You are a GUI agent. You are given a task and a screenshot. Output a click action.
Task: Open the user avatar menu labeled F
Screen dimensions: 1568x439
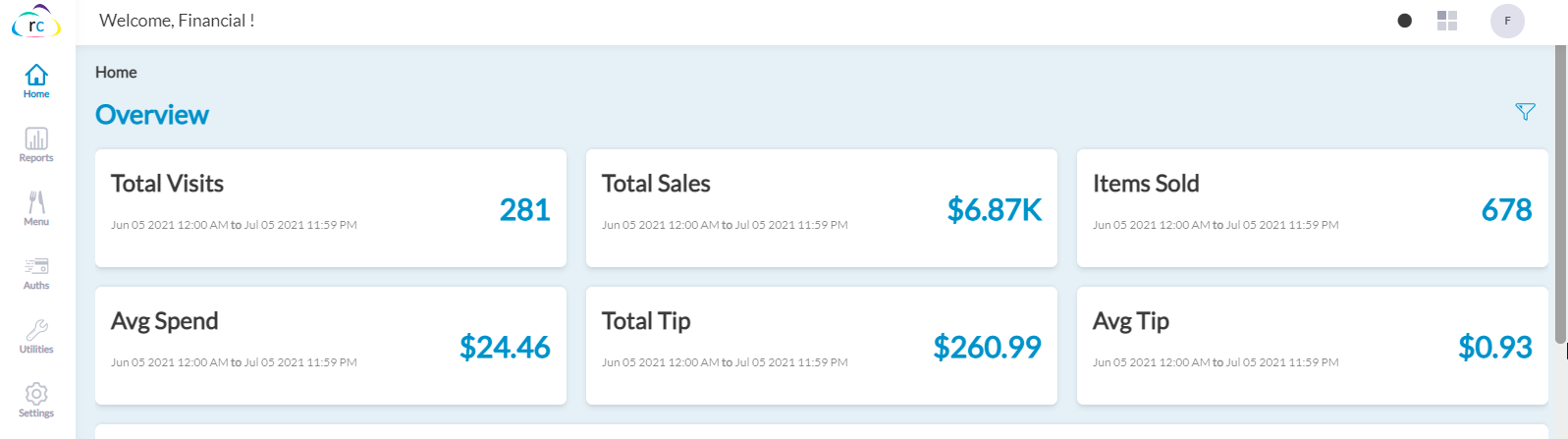pos(1507,21)
